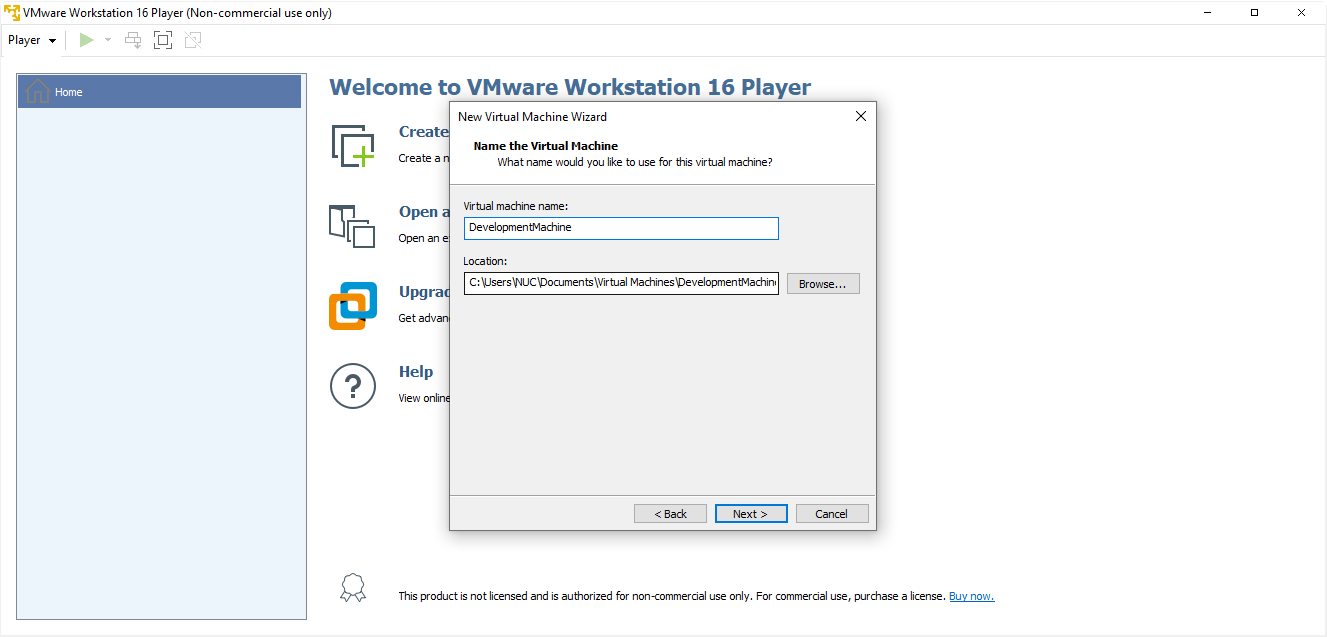Click the Help heading text
The image size is (1327, 637).
[416, 372]
